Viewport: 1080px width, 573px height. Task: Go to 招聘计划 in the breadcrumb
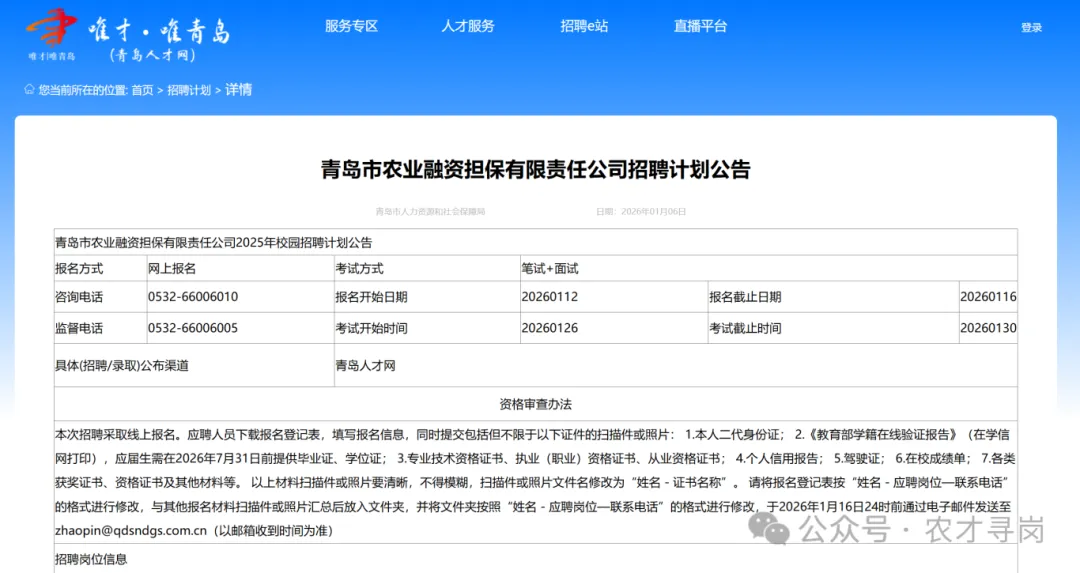[x=189, y=90]
